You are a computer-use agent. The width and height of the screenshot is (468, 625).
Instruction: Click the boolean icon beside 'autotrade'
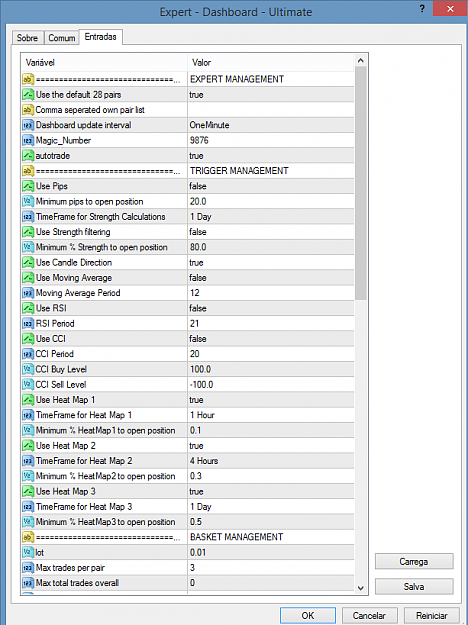click(28, 156)
